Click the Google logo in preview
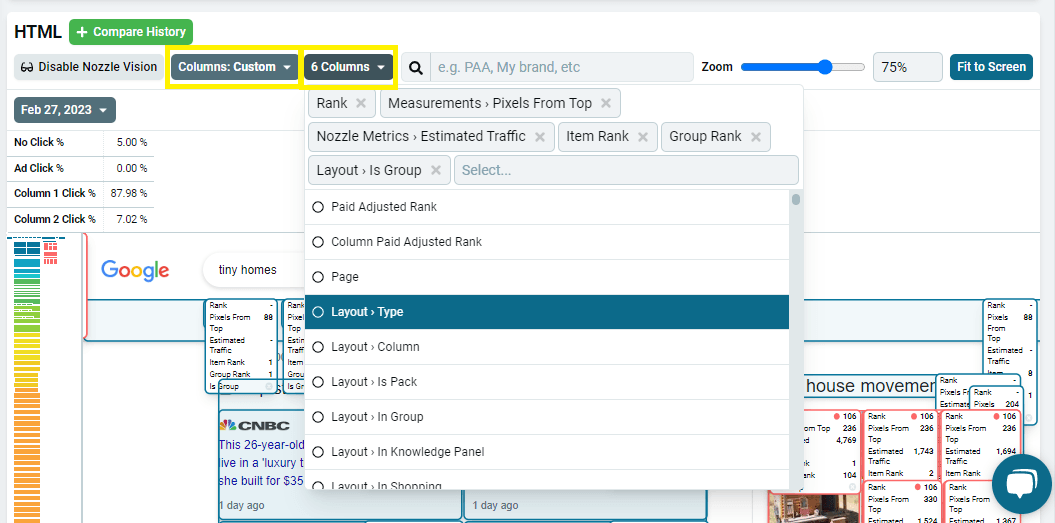Screen dimensions: 1055x523 pyautogui.click(x=135, y=270)
